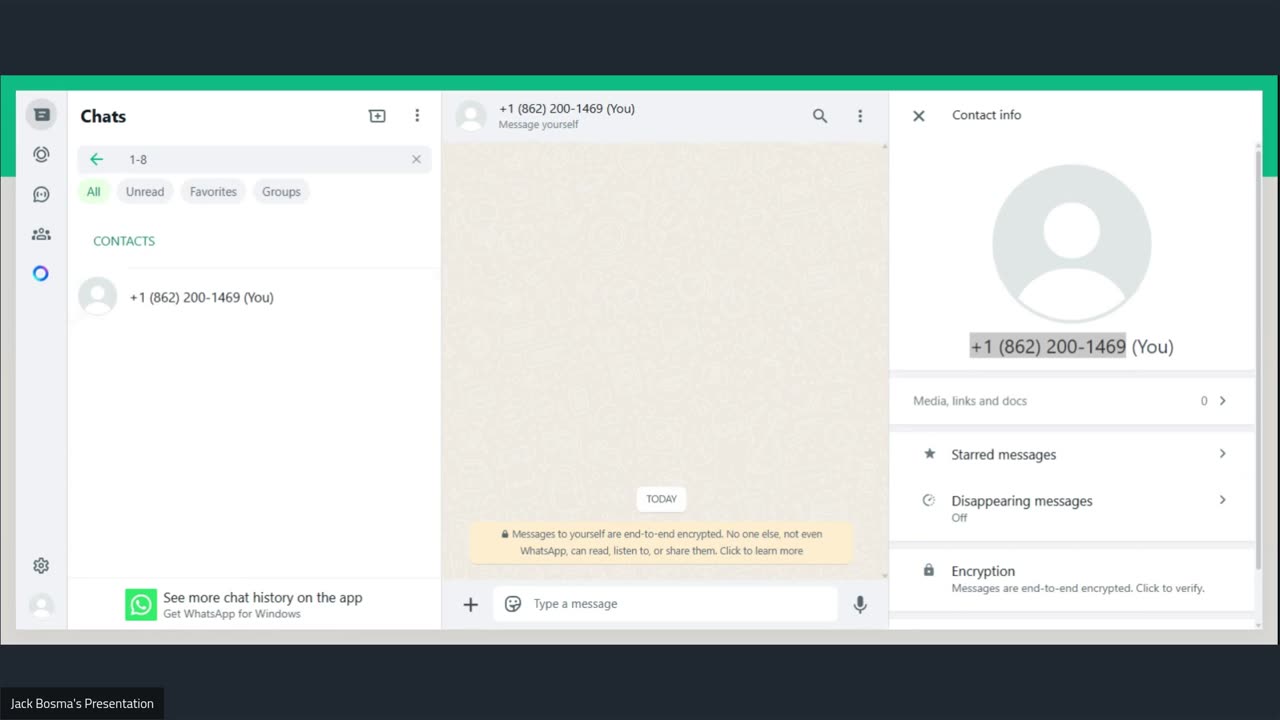Open the Chats tab in sidebar
This screenshot has width=1280, height=720.
click(41, 115)
